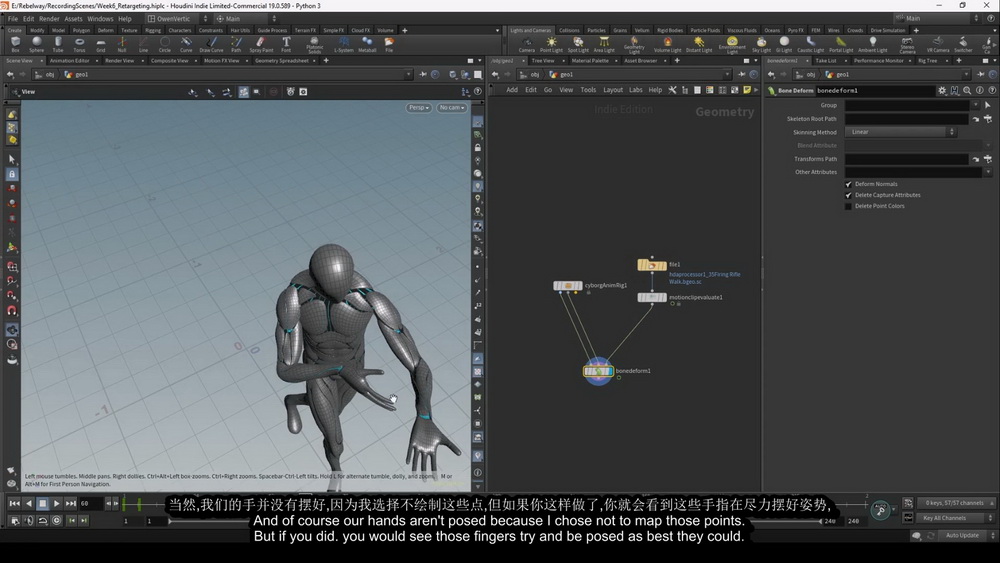
Task: Select the Sphere shelf tool
Action: [36, 44]
